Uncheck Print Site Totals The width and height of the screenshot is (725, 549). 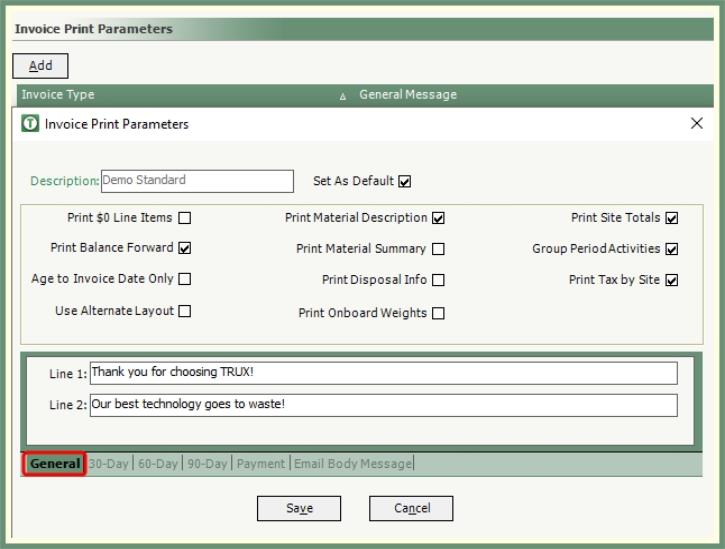[671, 218]
